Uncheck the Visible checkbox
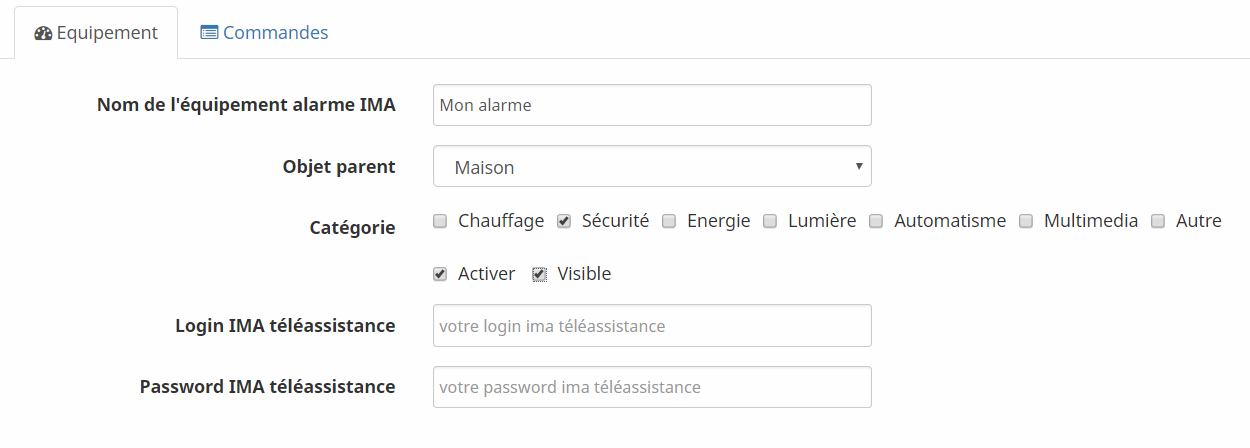This screenshot has height=448, width=1250. point(539,274)
